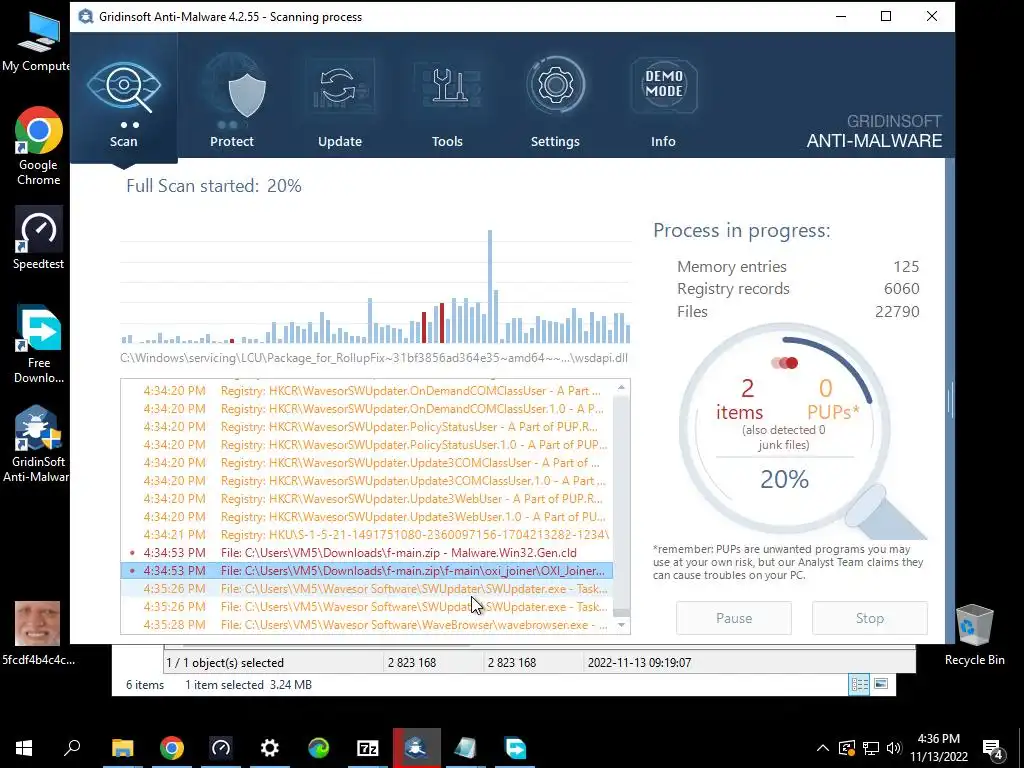Screen dimensions: 1024x768
Task: Open taskbar Search magnifier
Action: coord(72,748)
